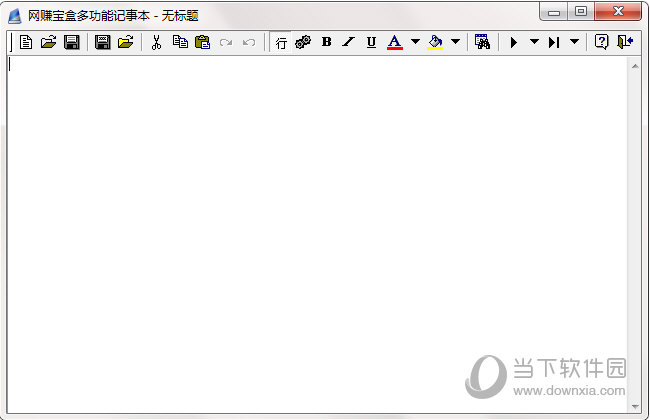Viewport: 650px width, 420px height.
Task: Copy selection with the two-pages icon
Action: pos(180,42)
